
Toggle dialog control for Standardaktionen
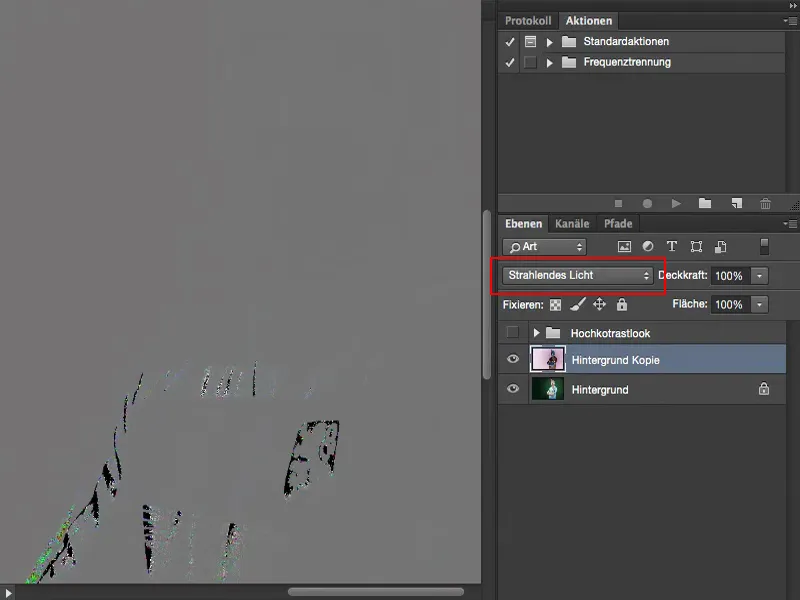[530, 41]
